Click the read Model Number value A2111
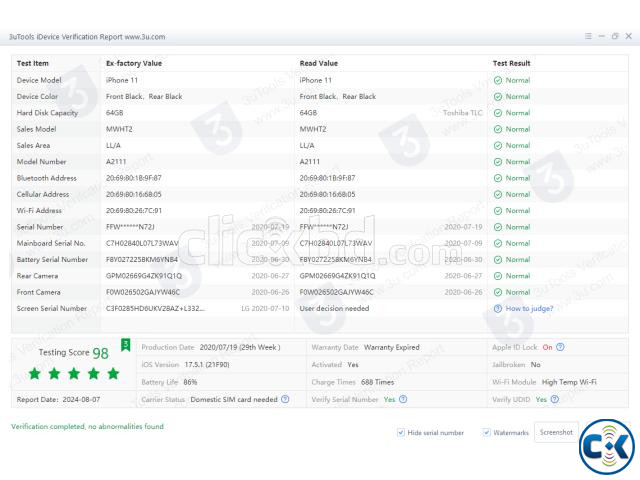 coord(310,162)
